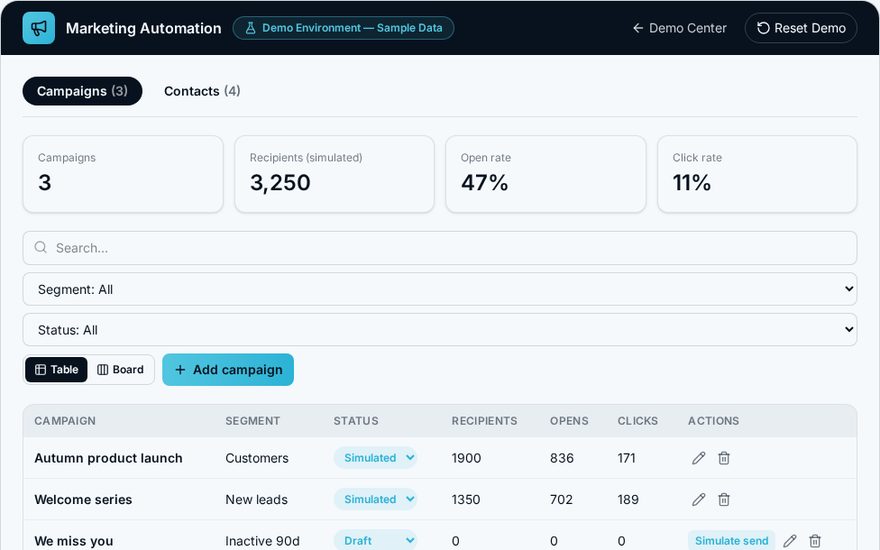The height and width of the screenshot is (550, 880).
Task: Click the Campaign column header
Action: [x=65, y=421]
